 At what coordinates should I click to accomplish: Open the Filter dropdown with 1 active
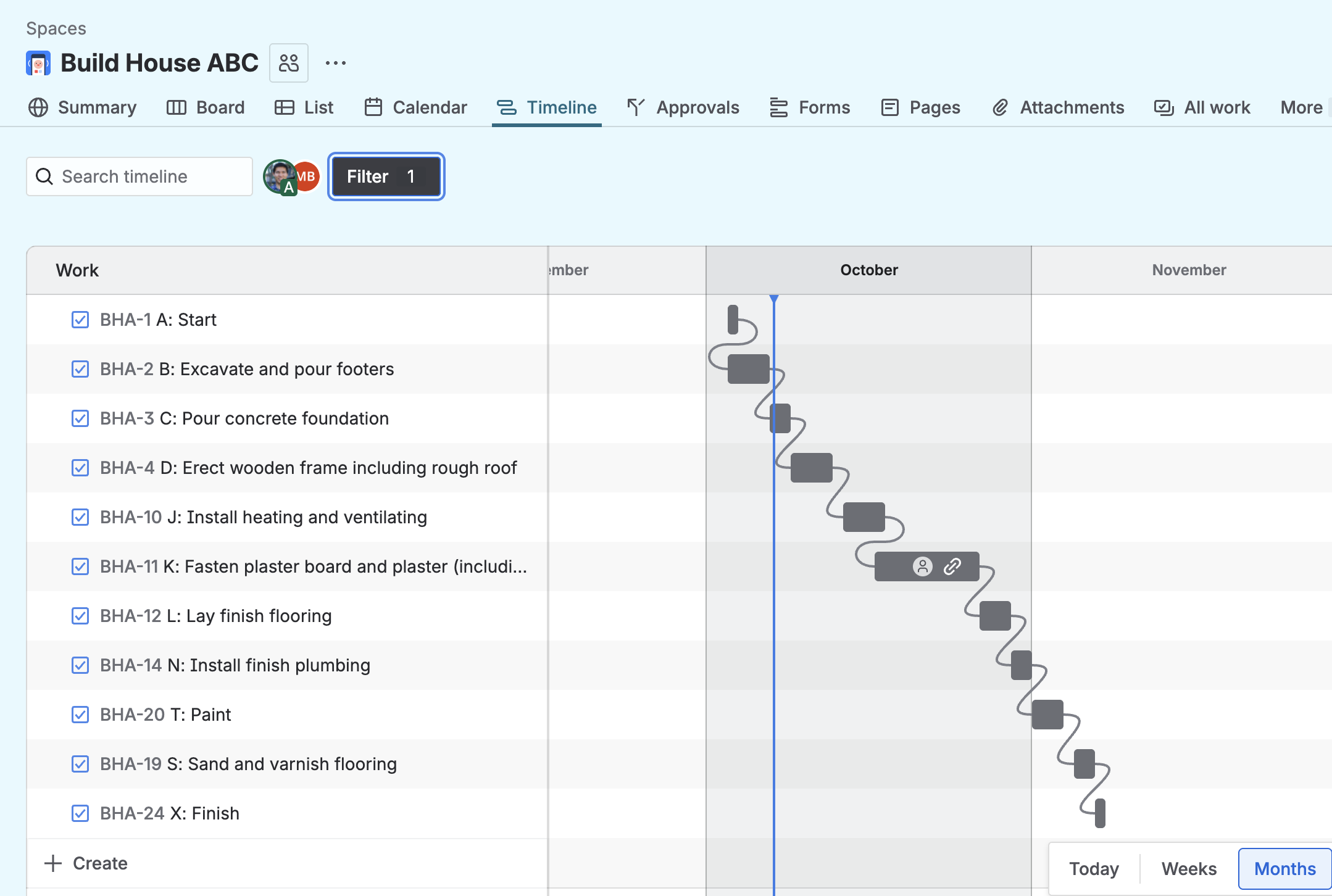[386, 176]
